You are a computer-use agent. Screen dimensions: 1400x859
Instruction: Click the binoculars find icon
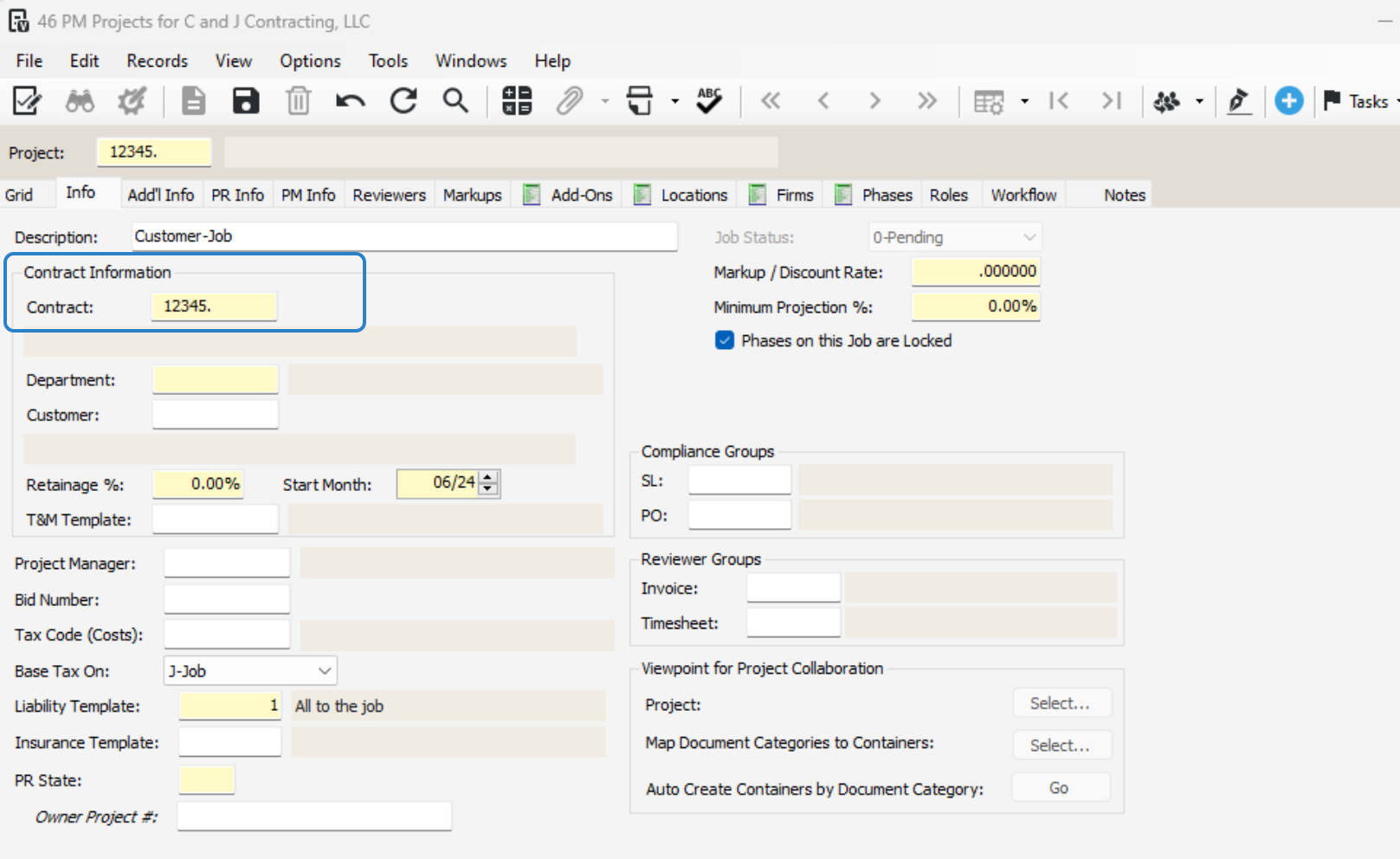(80, 101)
